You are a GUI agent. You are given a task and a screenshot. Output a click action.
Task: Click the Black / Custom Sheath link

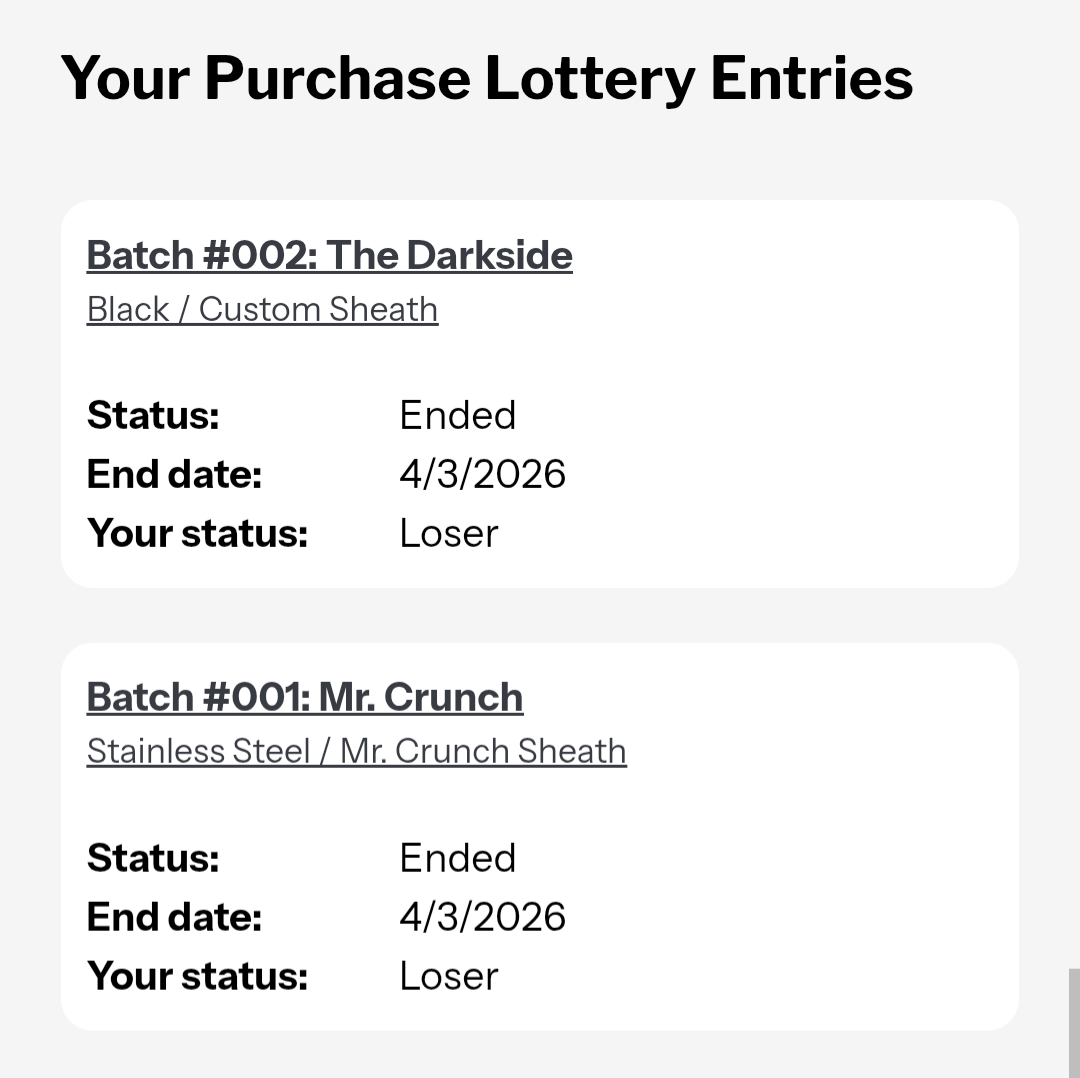click(262, 310)
